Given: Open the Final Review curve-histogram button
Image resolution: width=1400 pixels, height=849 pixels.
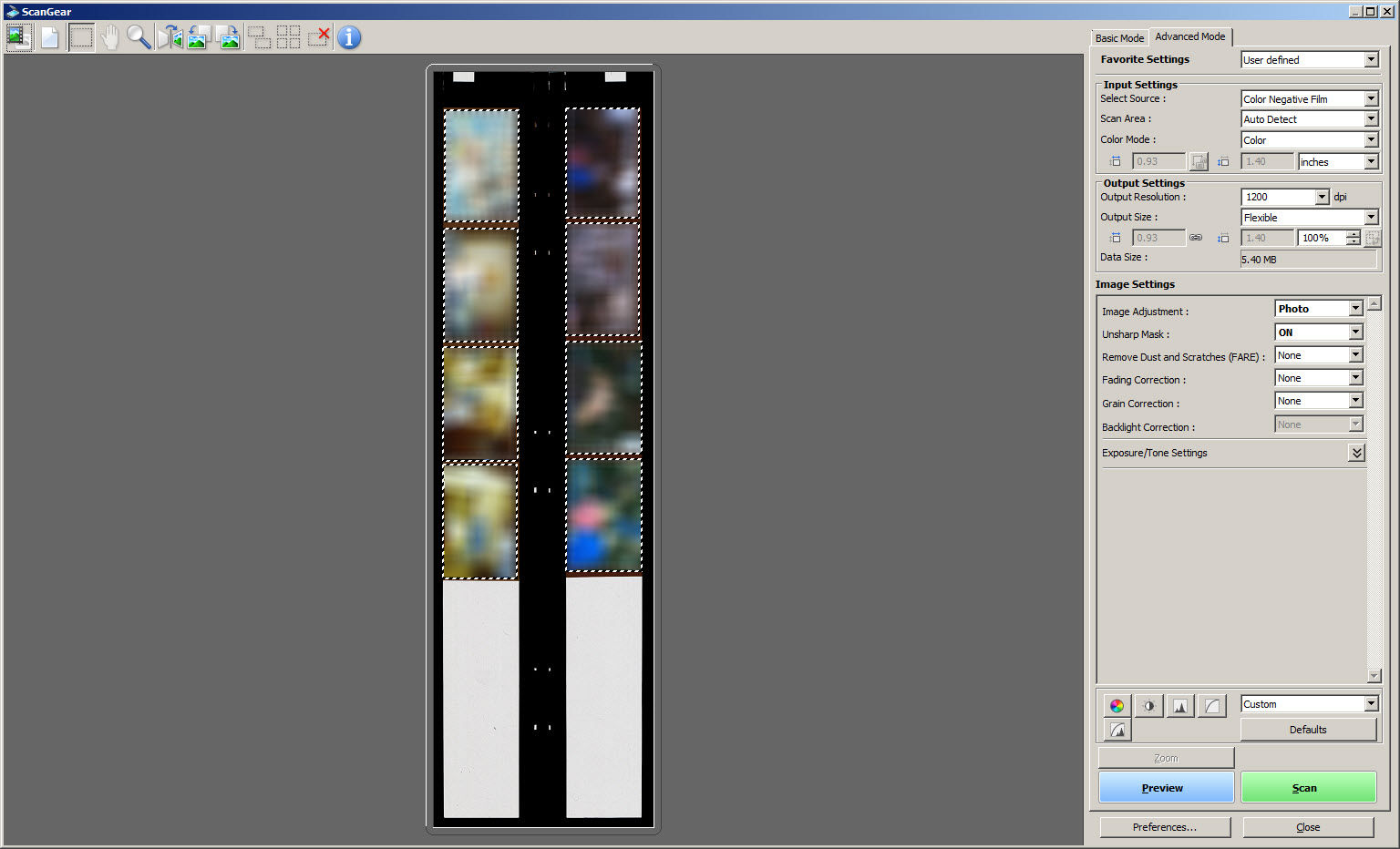Looking at the screenshot, I should tap(1117, 730).
